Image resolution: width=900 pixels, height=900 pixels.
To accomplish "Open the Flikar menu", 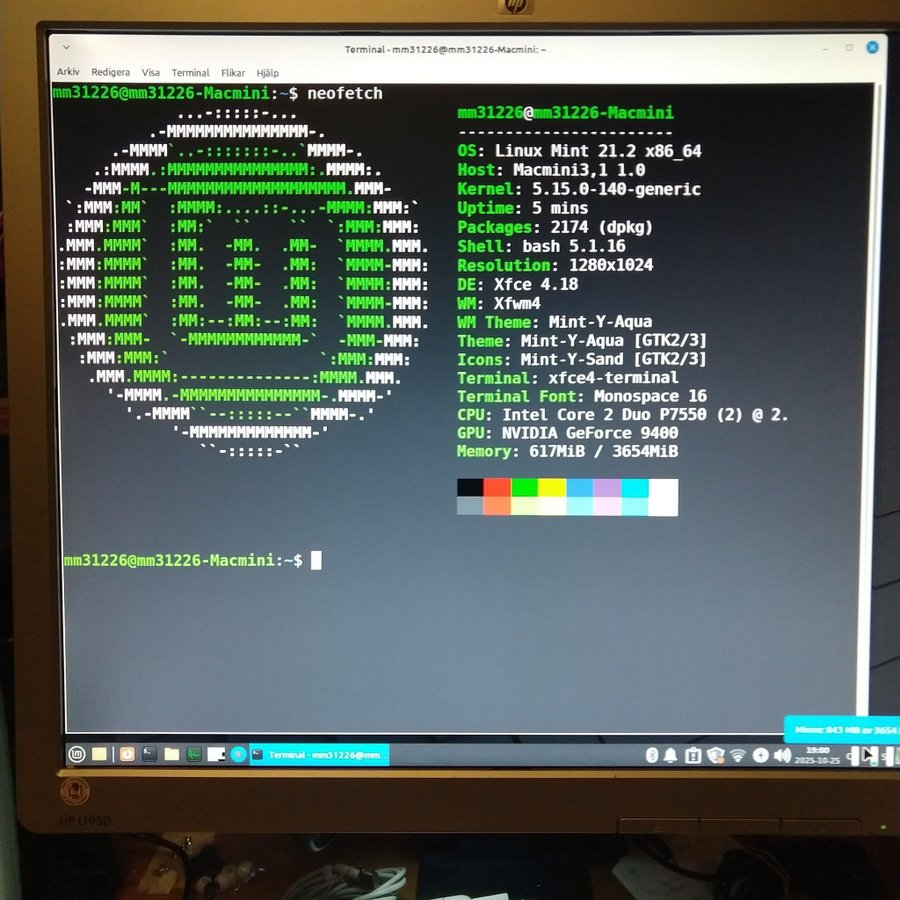I will coord(233,73).
